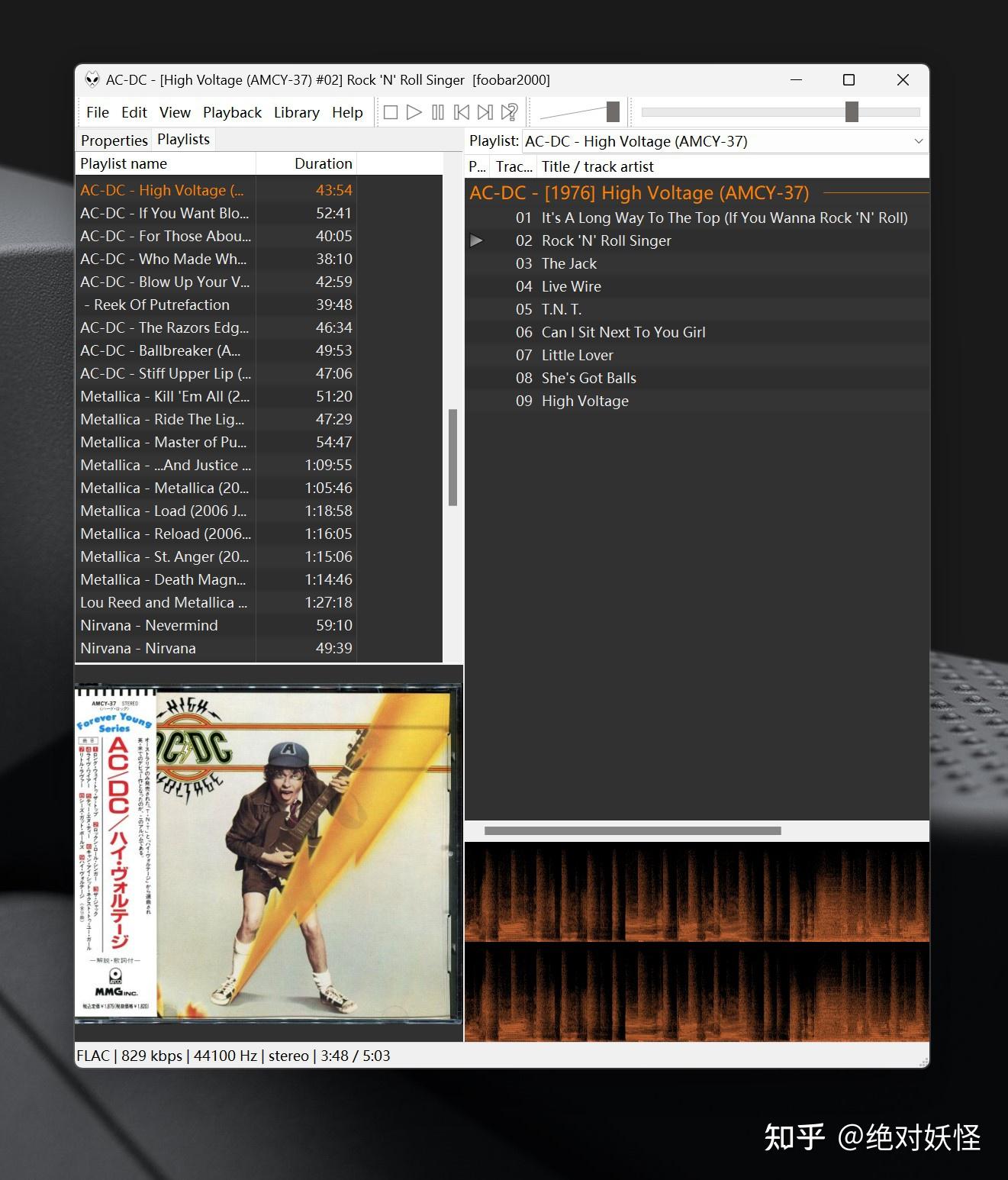Select playlist Metallica - Master of Pu...
Screen dimensions: 1008x1180
click(x=259, y=442)
